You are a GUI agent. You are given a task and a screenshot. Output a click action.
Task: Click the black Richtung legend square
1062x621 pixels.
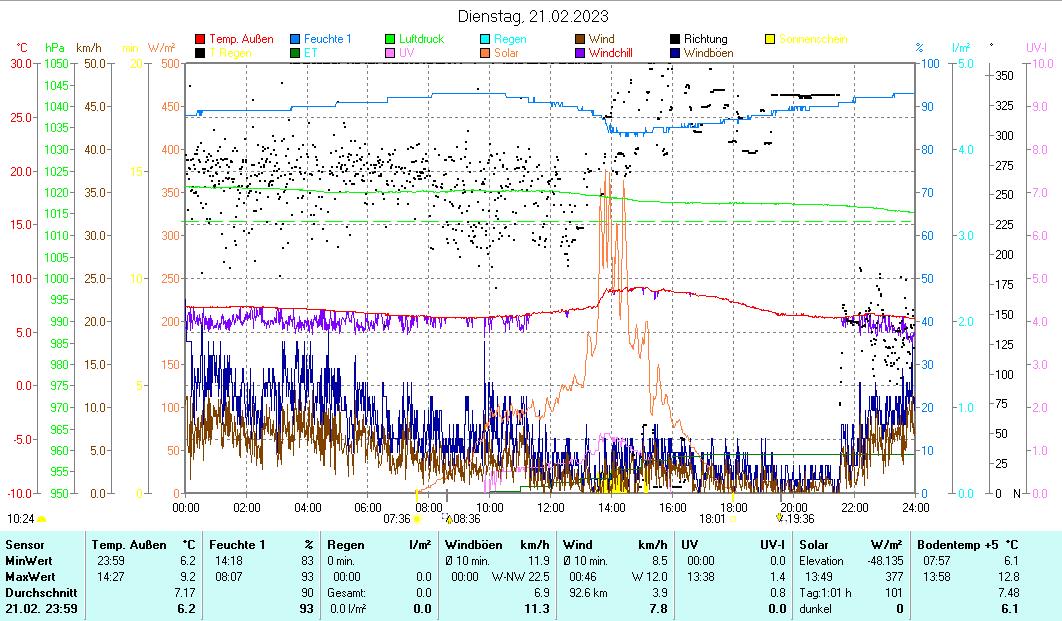675,39
